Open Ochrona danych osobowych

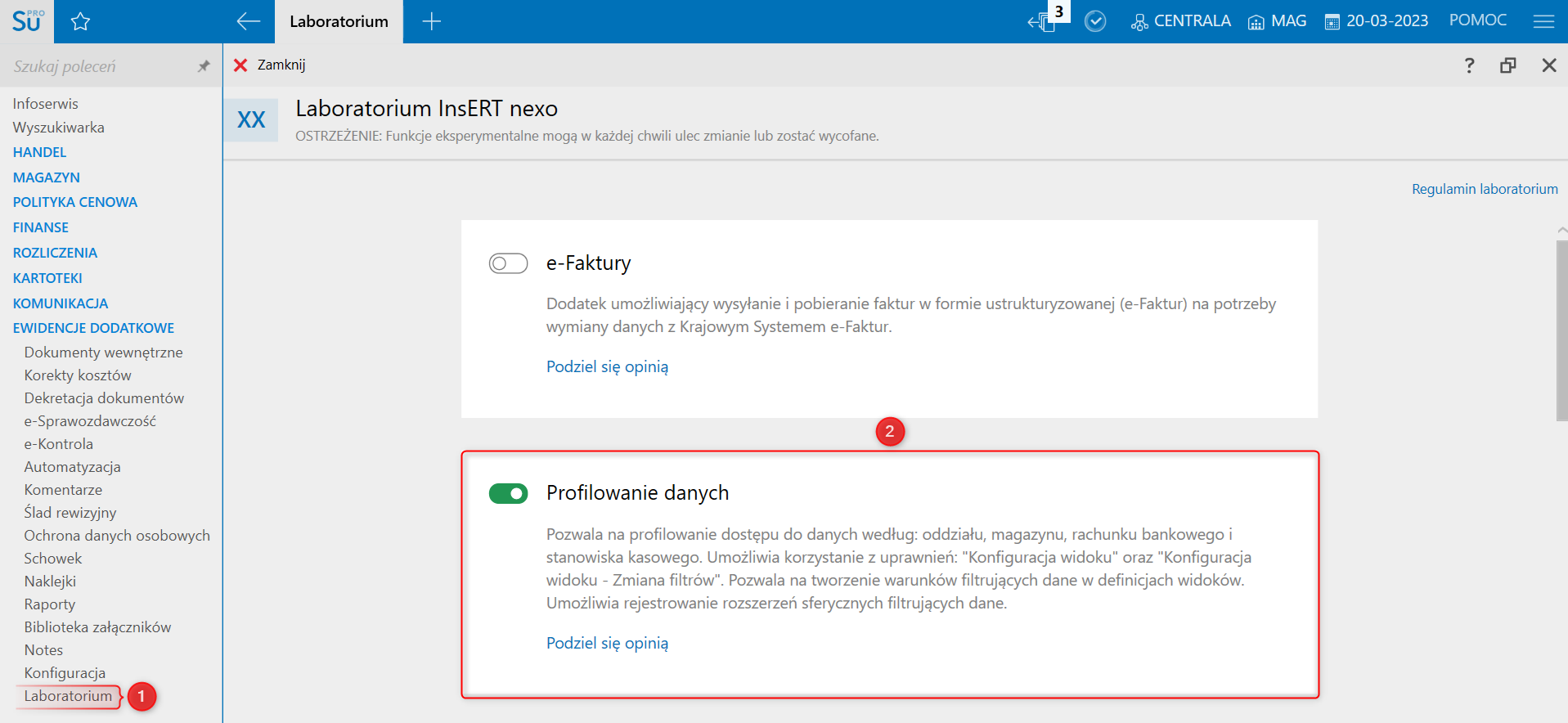pos(117,536)
